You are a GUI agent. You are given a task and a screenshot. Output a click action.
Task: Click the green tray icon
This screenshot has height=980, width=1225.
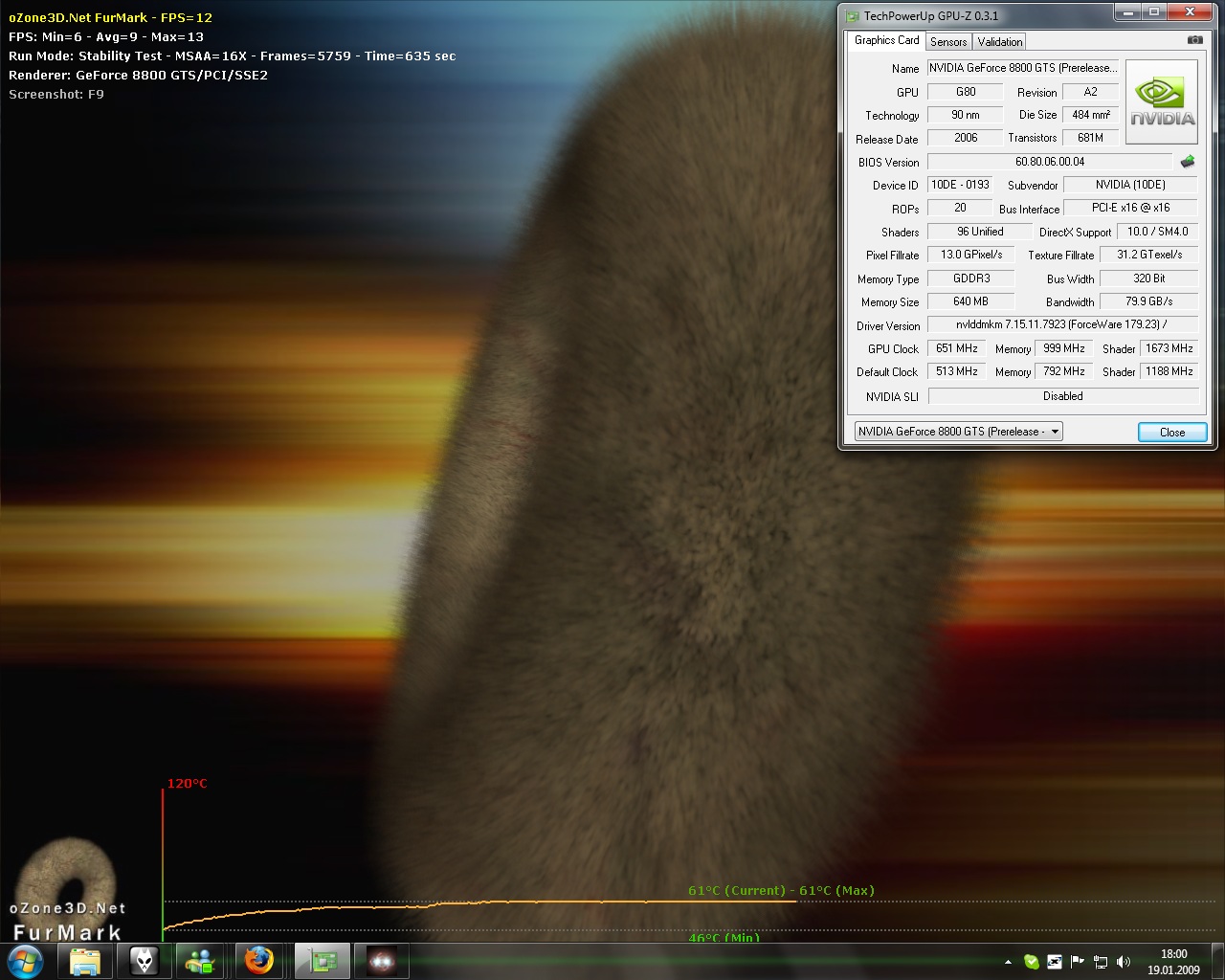(1032, 962)
